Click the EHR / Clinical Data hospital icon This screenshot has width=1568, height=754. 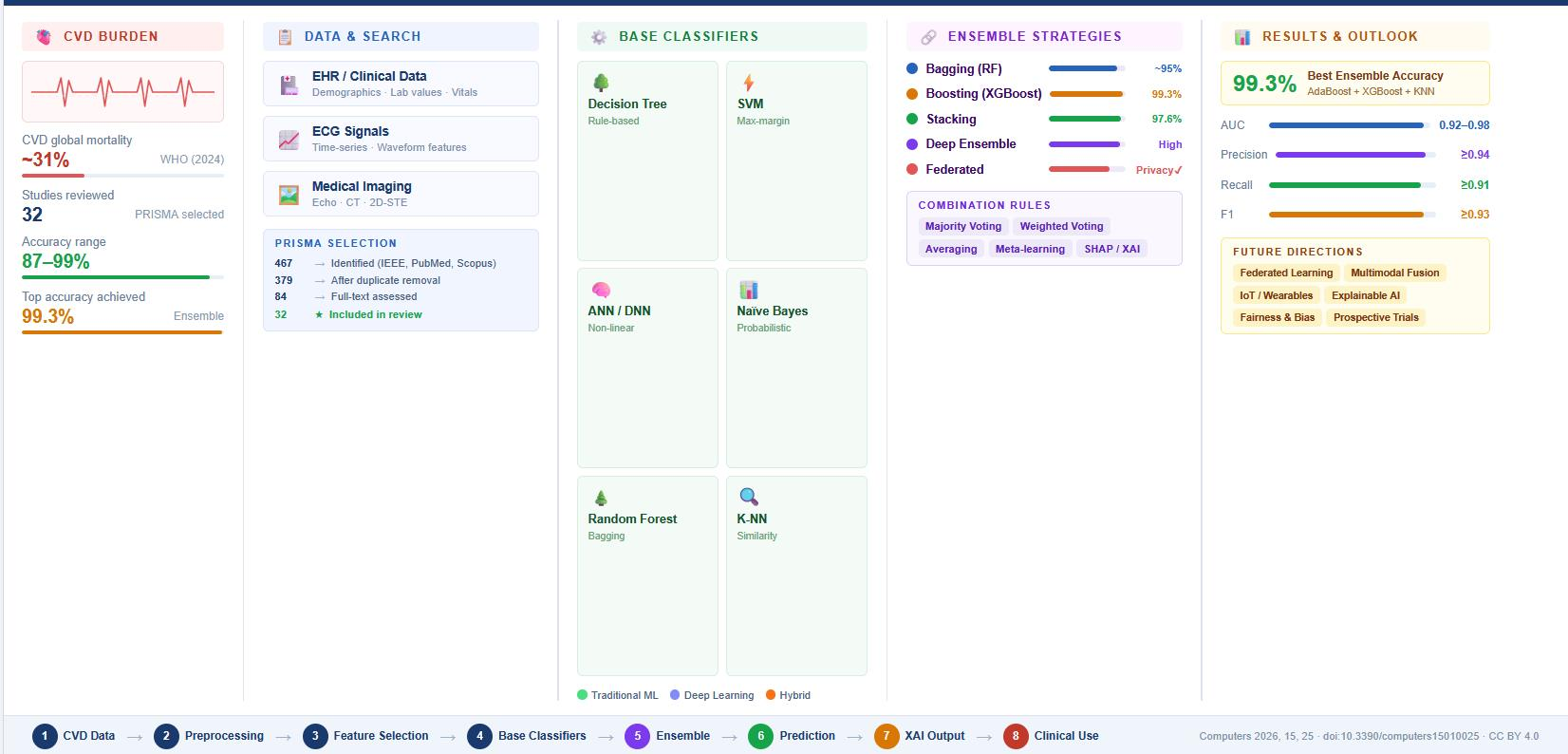(x=289, y=85)
